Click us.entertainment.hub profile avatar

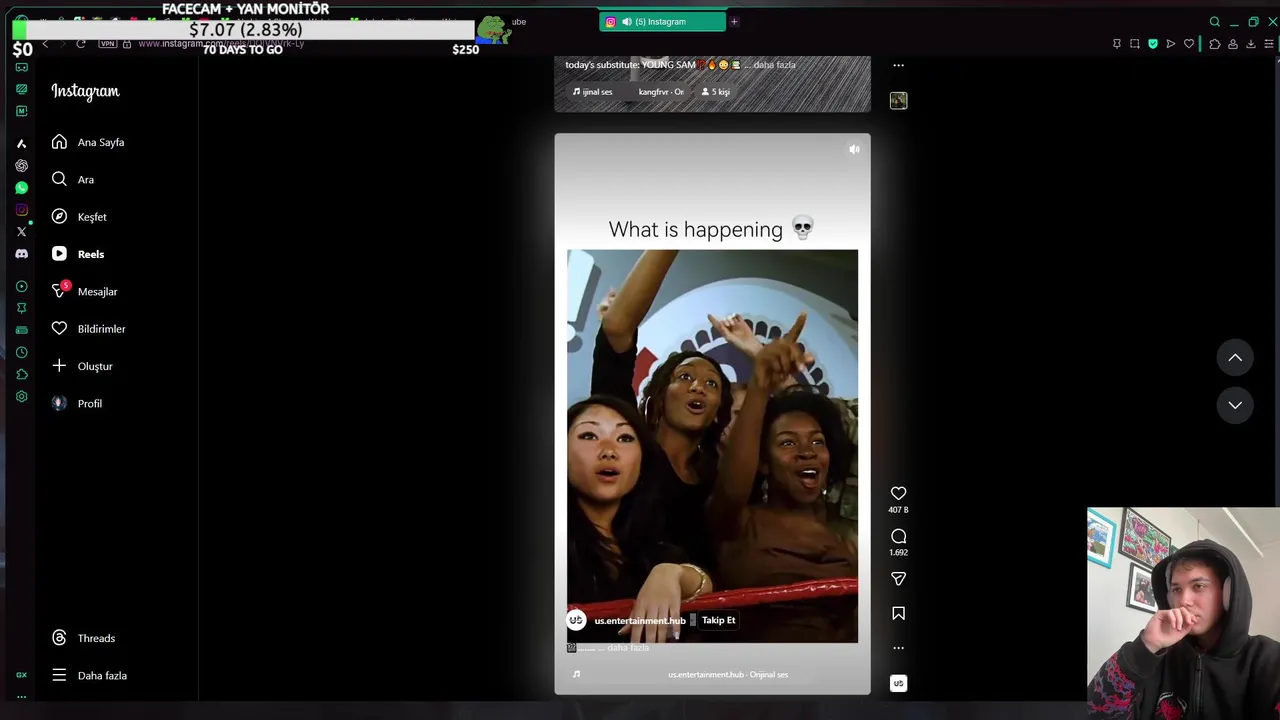point(576,620)
